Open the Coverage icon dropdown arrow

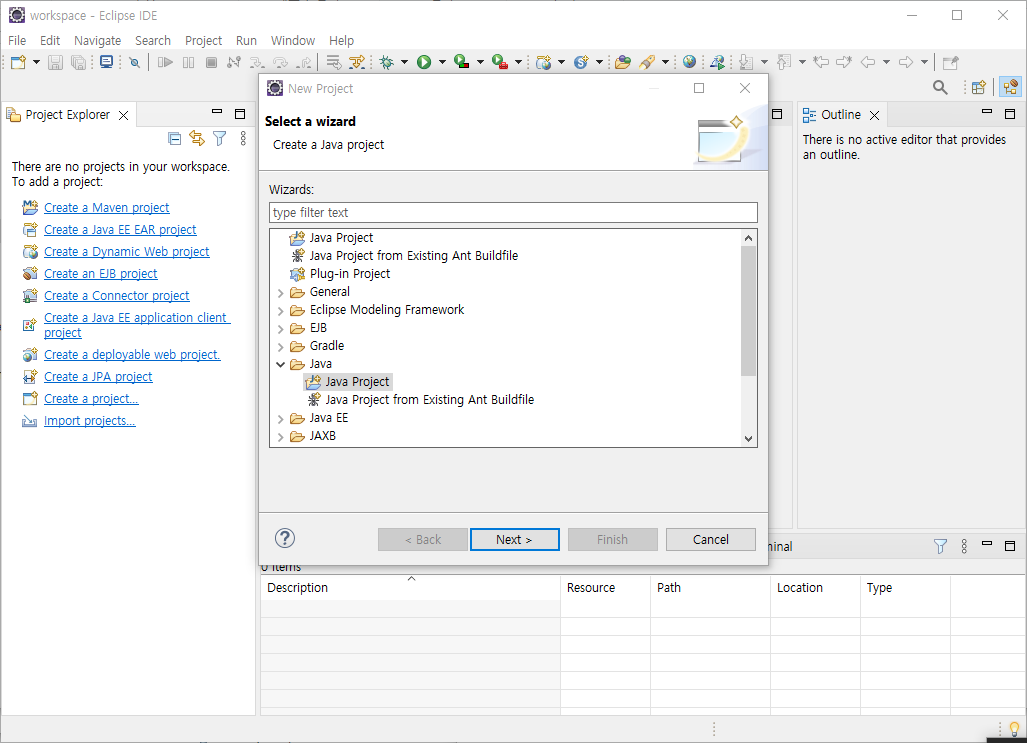480,62
